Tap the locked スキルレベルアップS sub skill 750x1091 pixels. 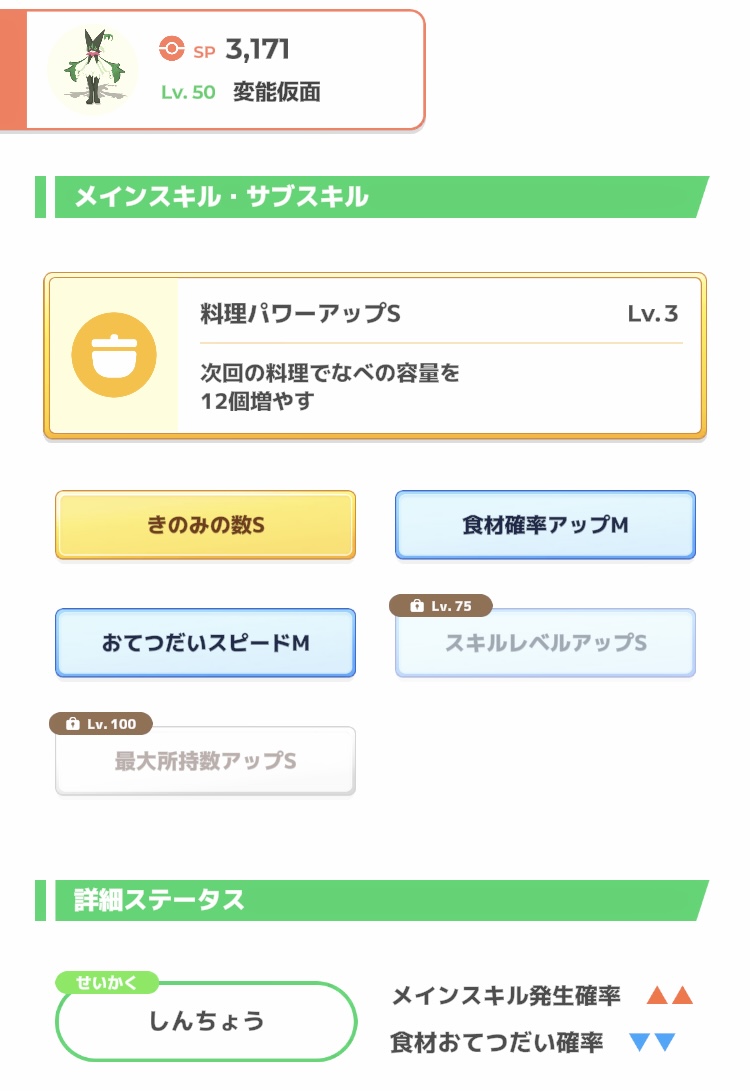[x=545, y=643]
